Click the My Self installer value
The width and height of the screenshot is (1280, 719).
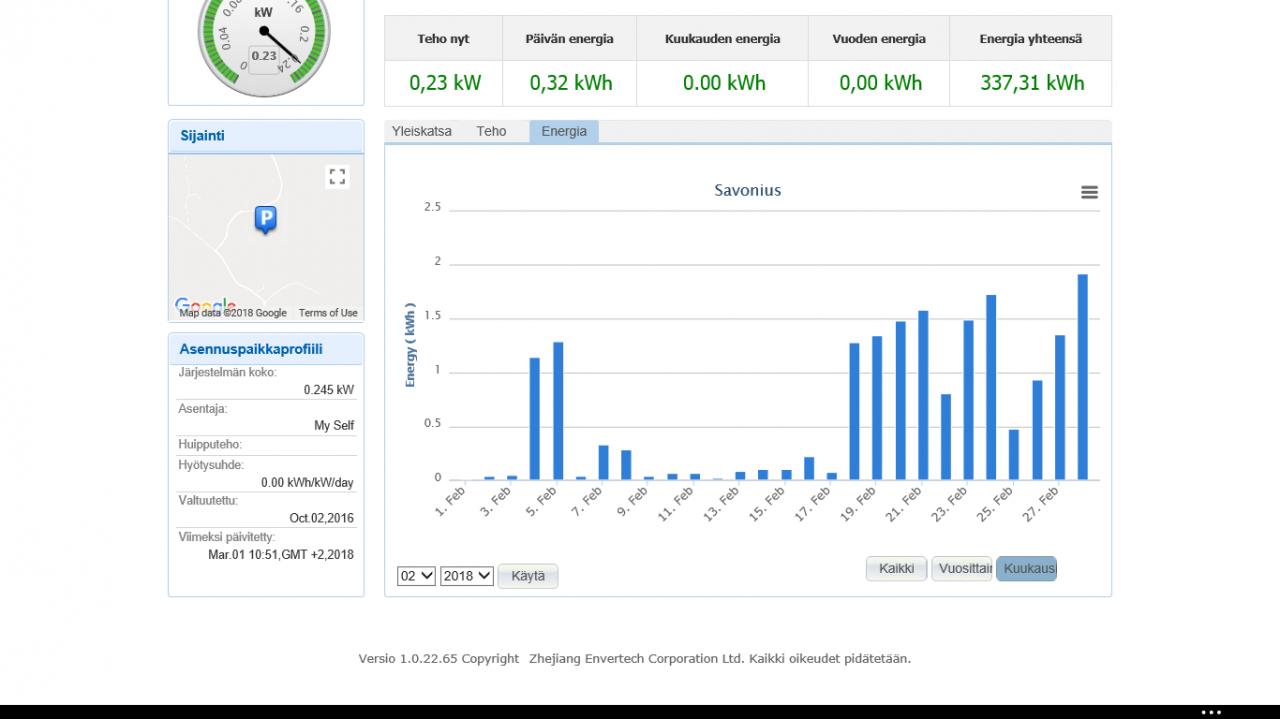pos(334,426)
